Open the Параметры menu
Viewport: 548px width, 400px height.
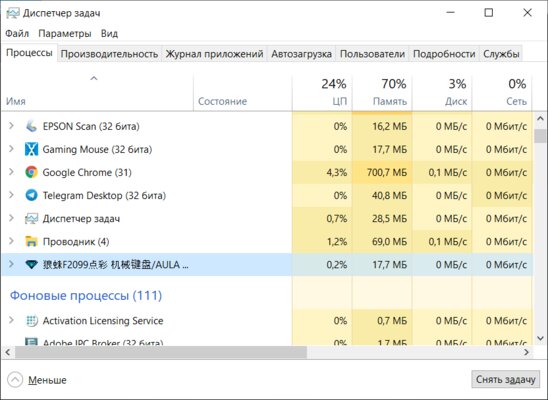click(65, 34)
